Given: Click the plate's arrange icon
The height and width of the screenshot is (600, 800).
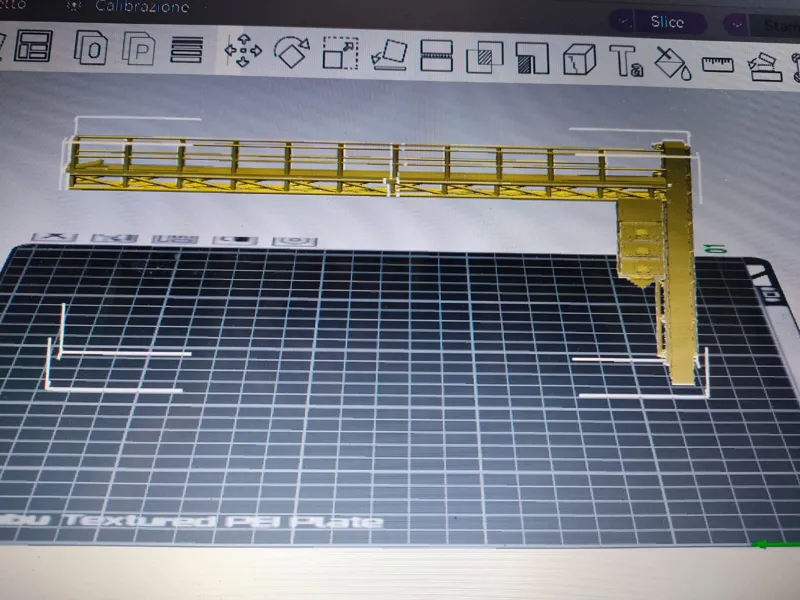Looking at the screenshot, I should click(x=175, y=239).
